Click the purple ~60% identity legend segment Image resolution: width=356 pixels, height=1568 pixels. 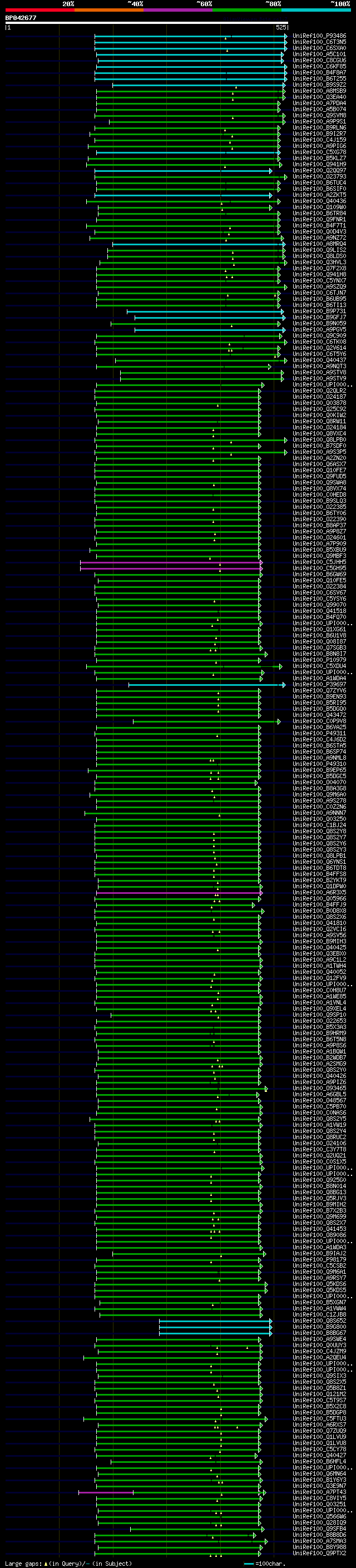point(179,10)
